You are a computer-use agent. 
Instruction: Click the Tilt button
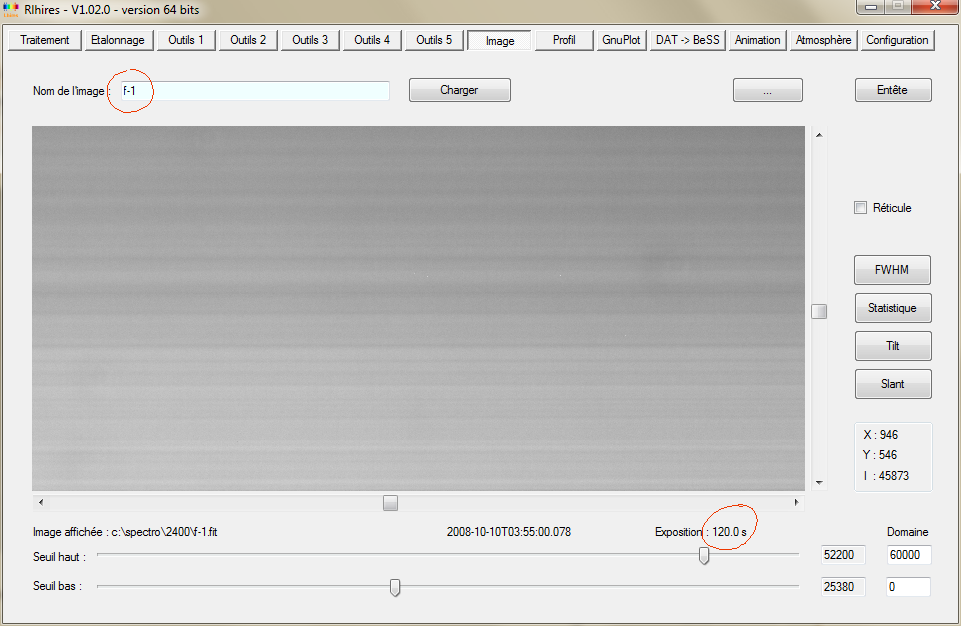click(893, 346)
